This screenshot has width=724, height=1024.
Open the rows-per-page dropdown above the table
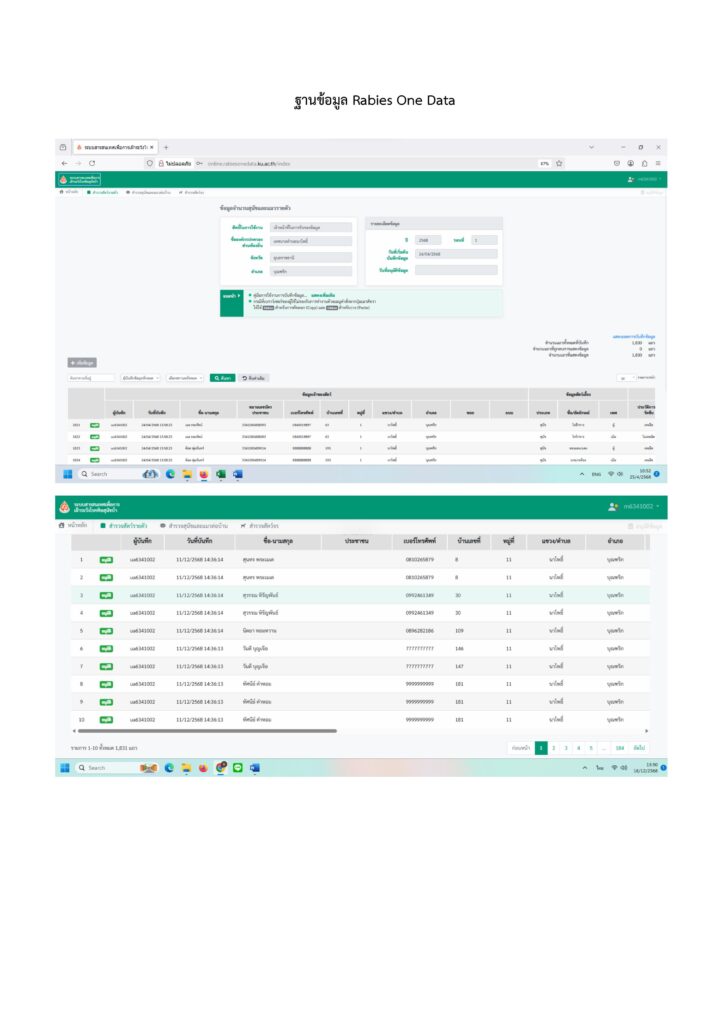(626, 378)
